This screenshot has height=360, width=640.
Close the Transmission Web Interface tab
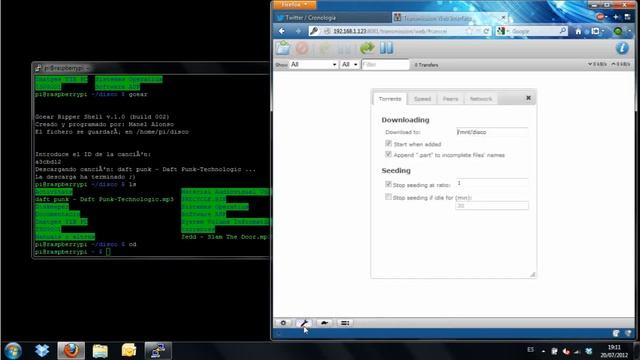click(503, 18)
